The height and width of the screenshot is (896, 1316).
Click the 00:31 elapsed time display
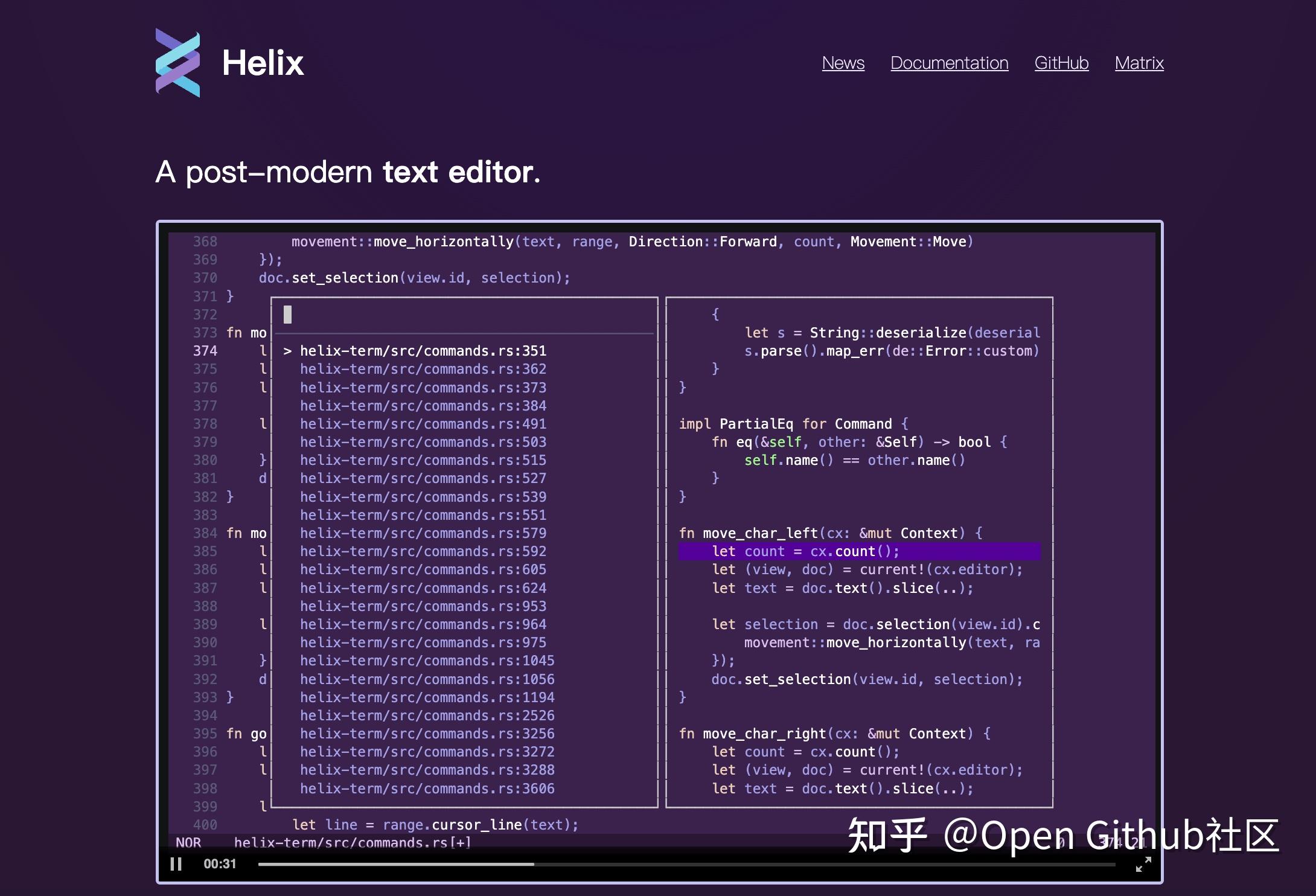[219, 863]
